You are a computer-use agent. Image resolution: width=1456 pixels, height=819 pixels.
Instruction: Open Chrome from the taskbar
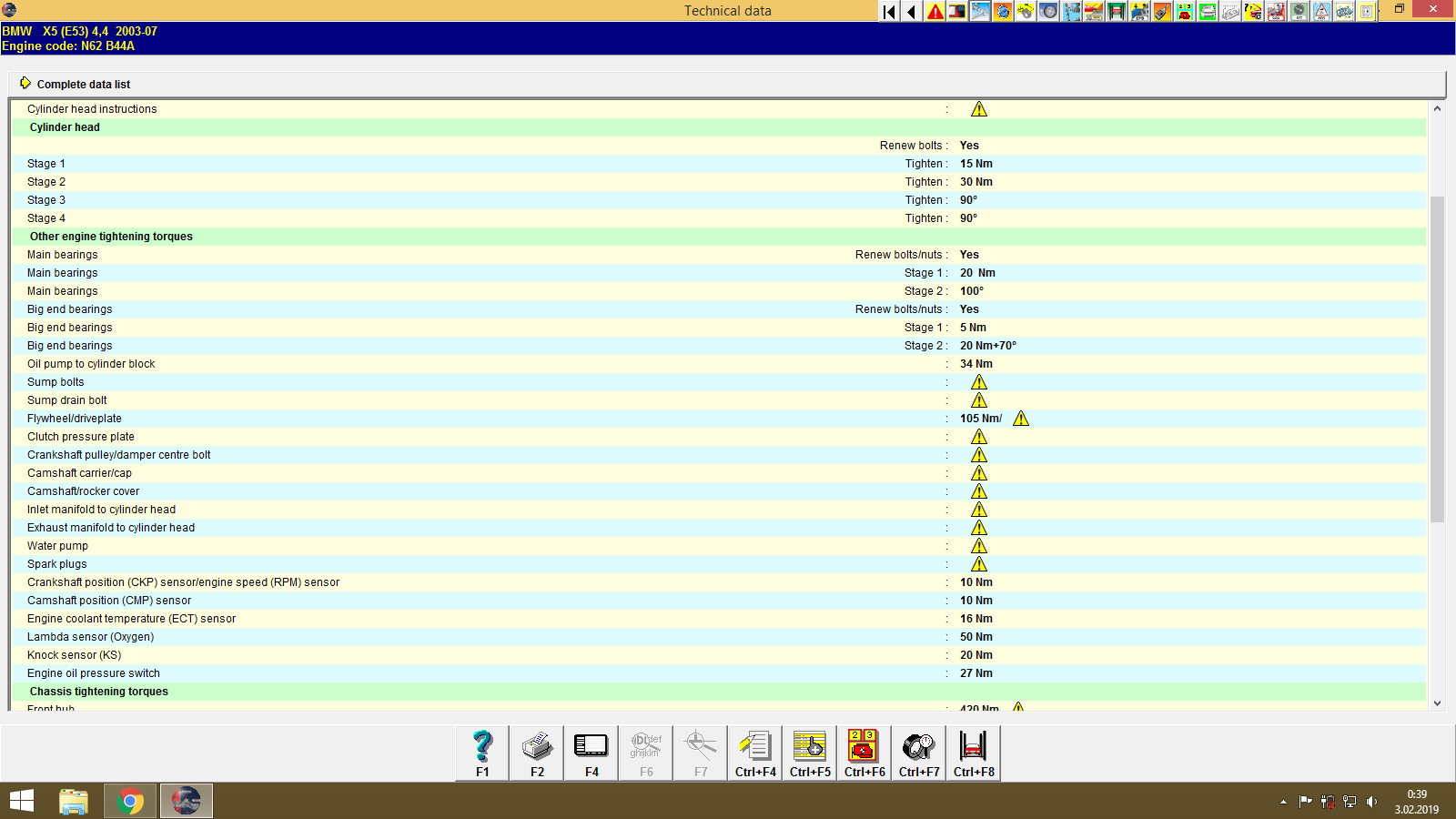pyautogui.click(x=129, y=801)
